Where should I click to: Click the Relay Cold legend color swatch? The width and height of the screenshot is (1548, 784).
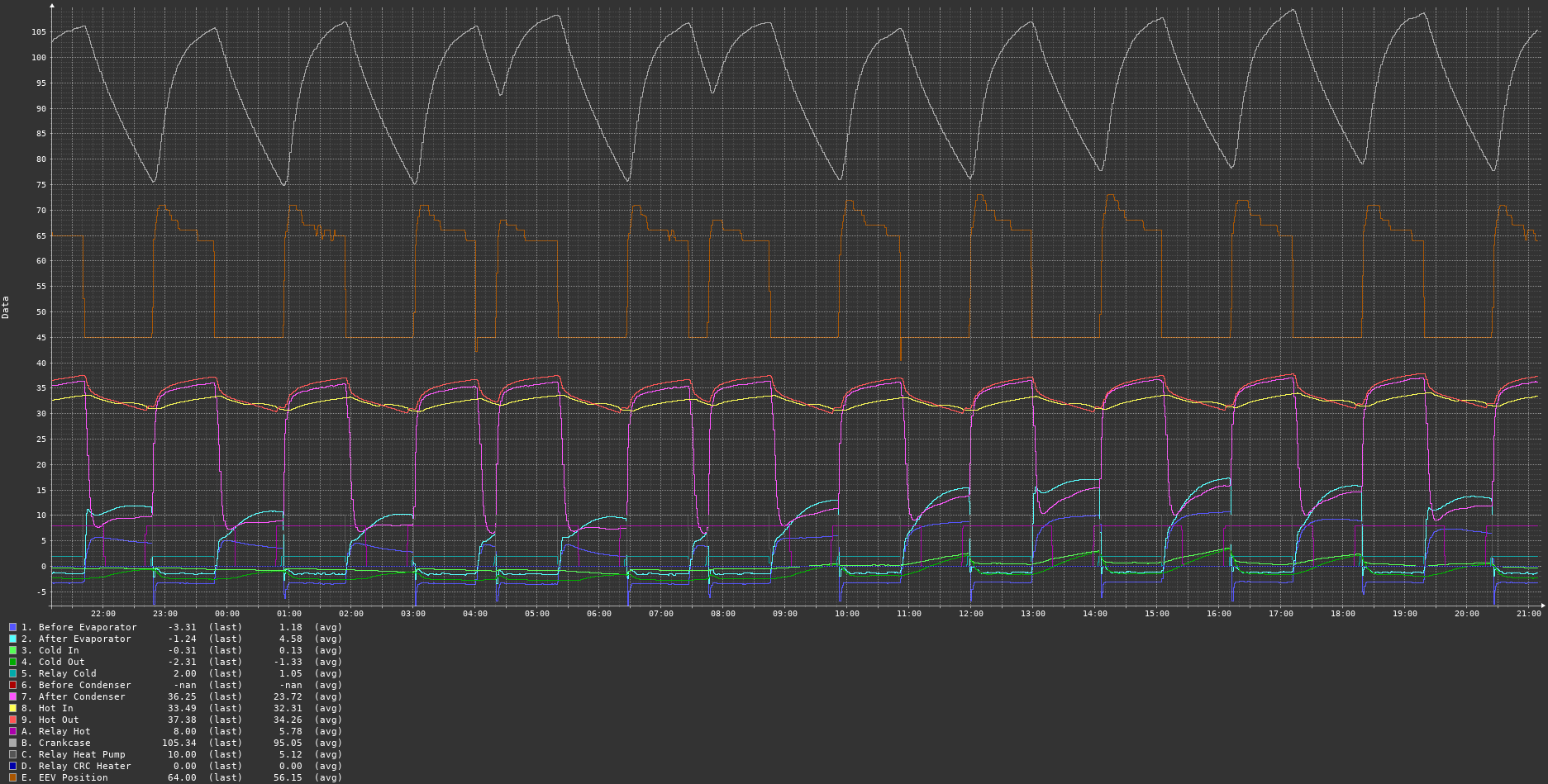[12, 673]
